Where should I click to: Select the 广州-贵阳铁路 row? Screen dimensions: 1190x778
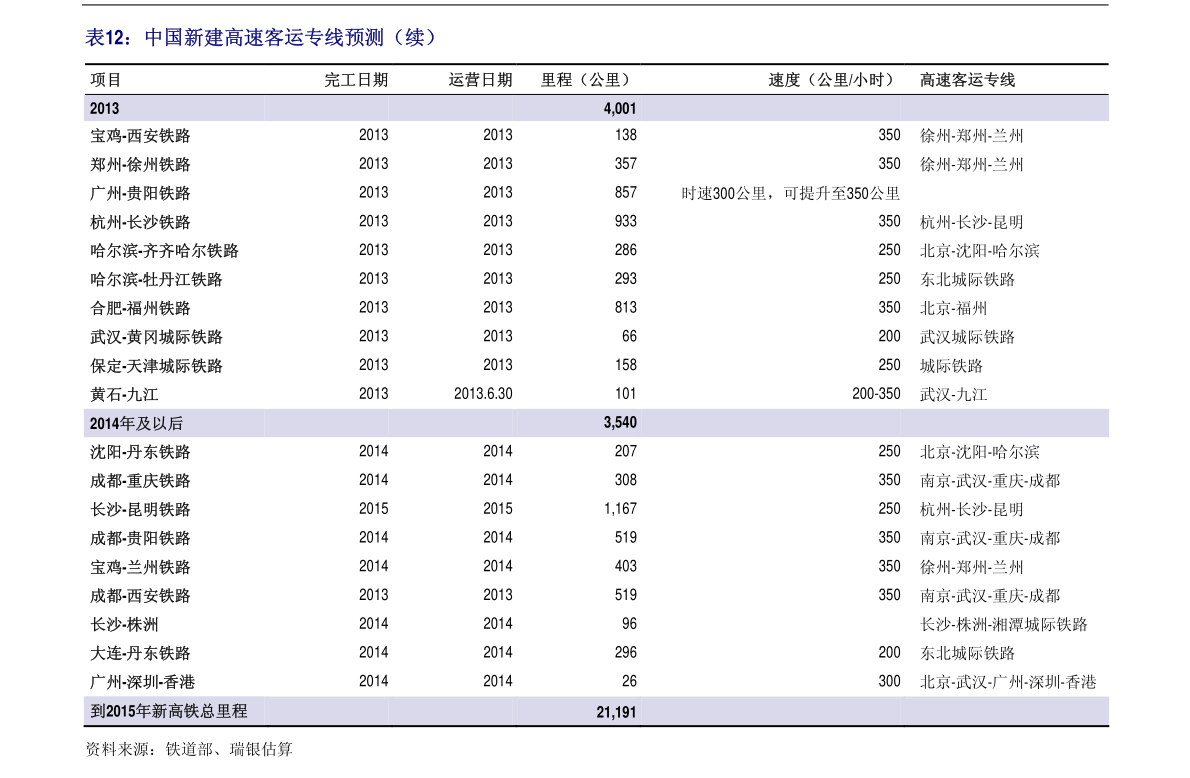click(x=141, y=193)
